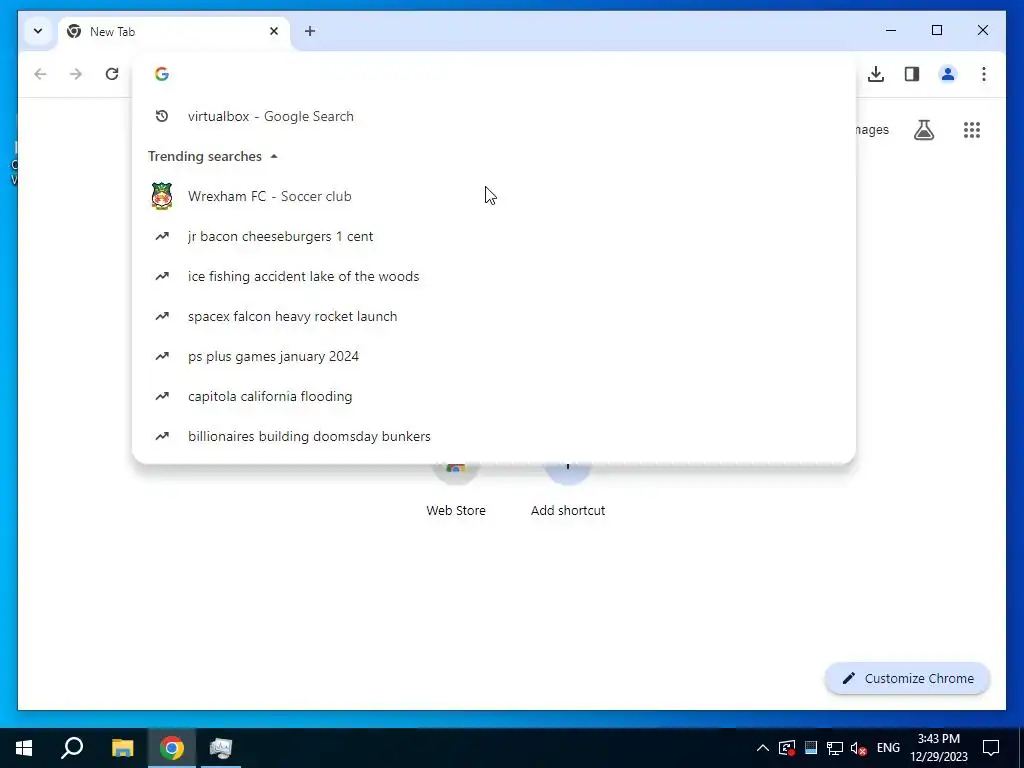
Task: Open the tab search dropdown arrow
Action: 38,31
